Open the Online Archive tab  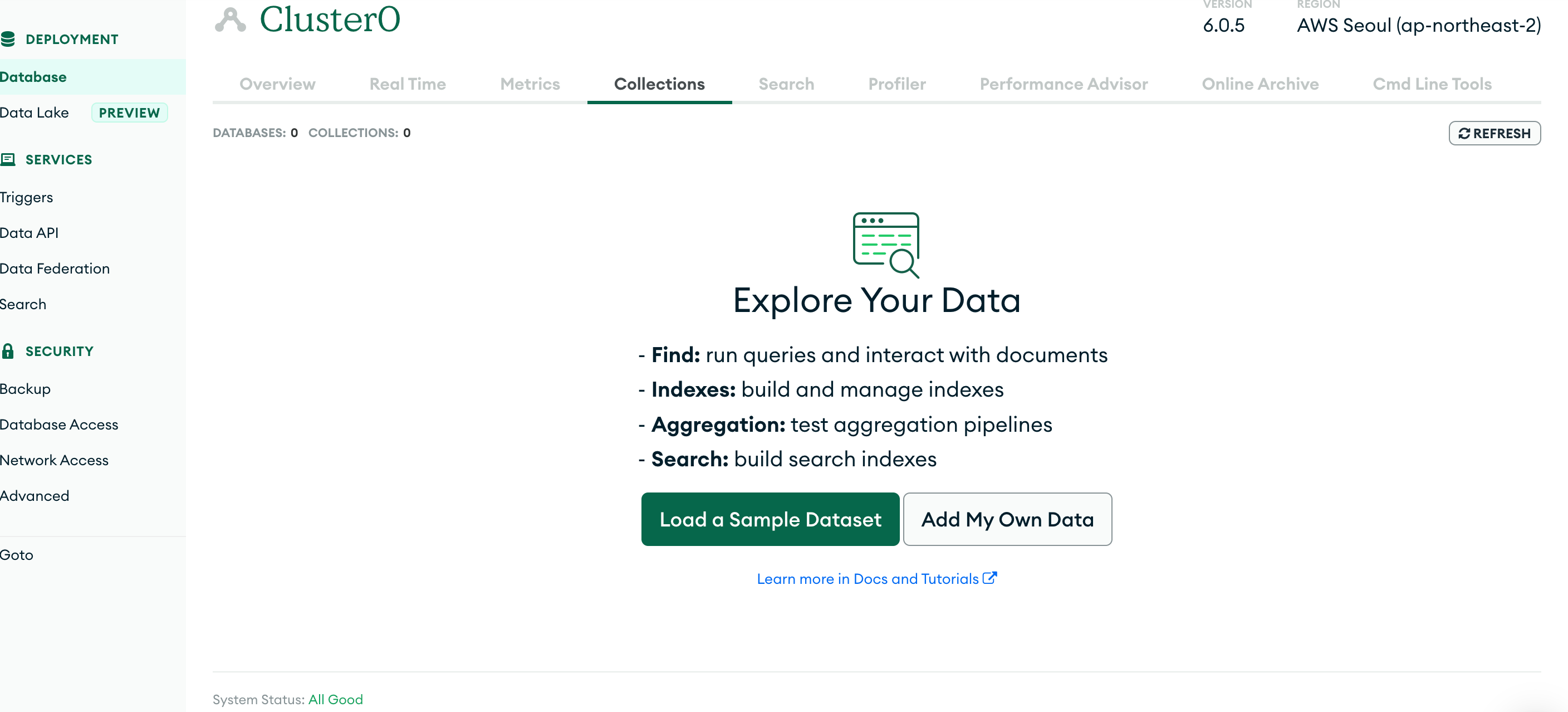coord(1260,84)
